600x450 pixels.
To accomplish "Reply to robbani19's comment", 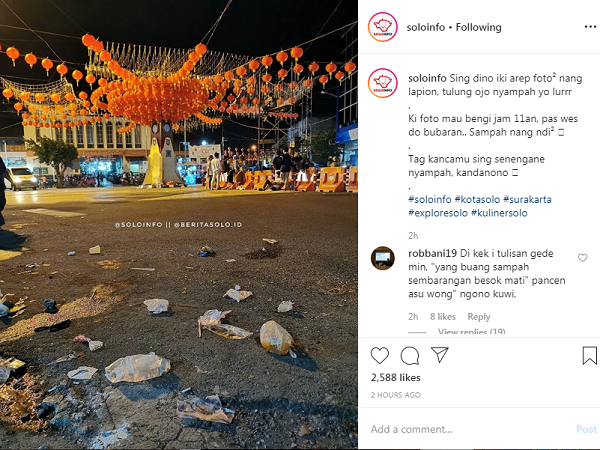I will (479, 317).
